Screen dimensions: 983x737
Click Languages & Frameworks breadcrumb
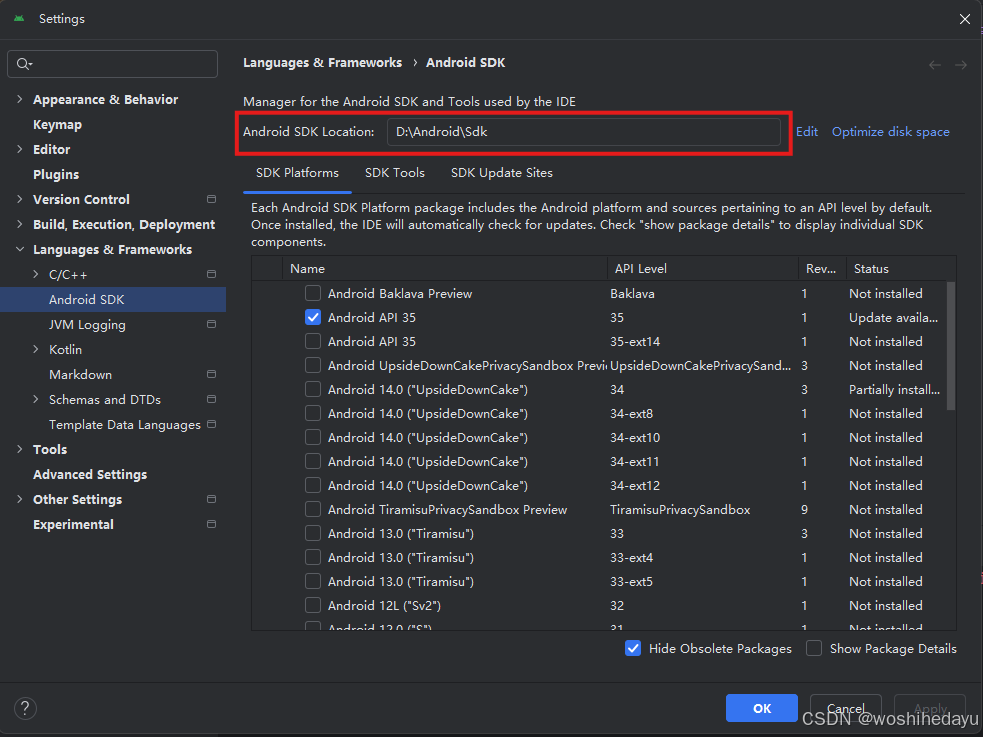(322, 63)
